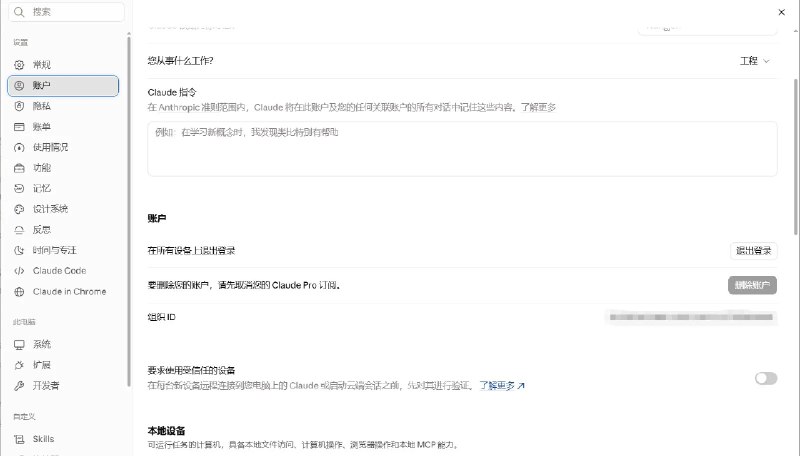The height and width of the screenshot is (456, 800).
Task: Click the shield icon beside 隐私
Action: point(19,106)
